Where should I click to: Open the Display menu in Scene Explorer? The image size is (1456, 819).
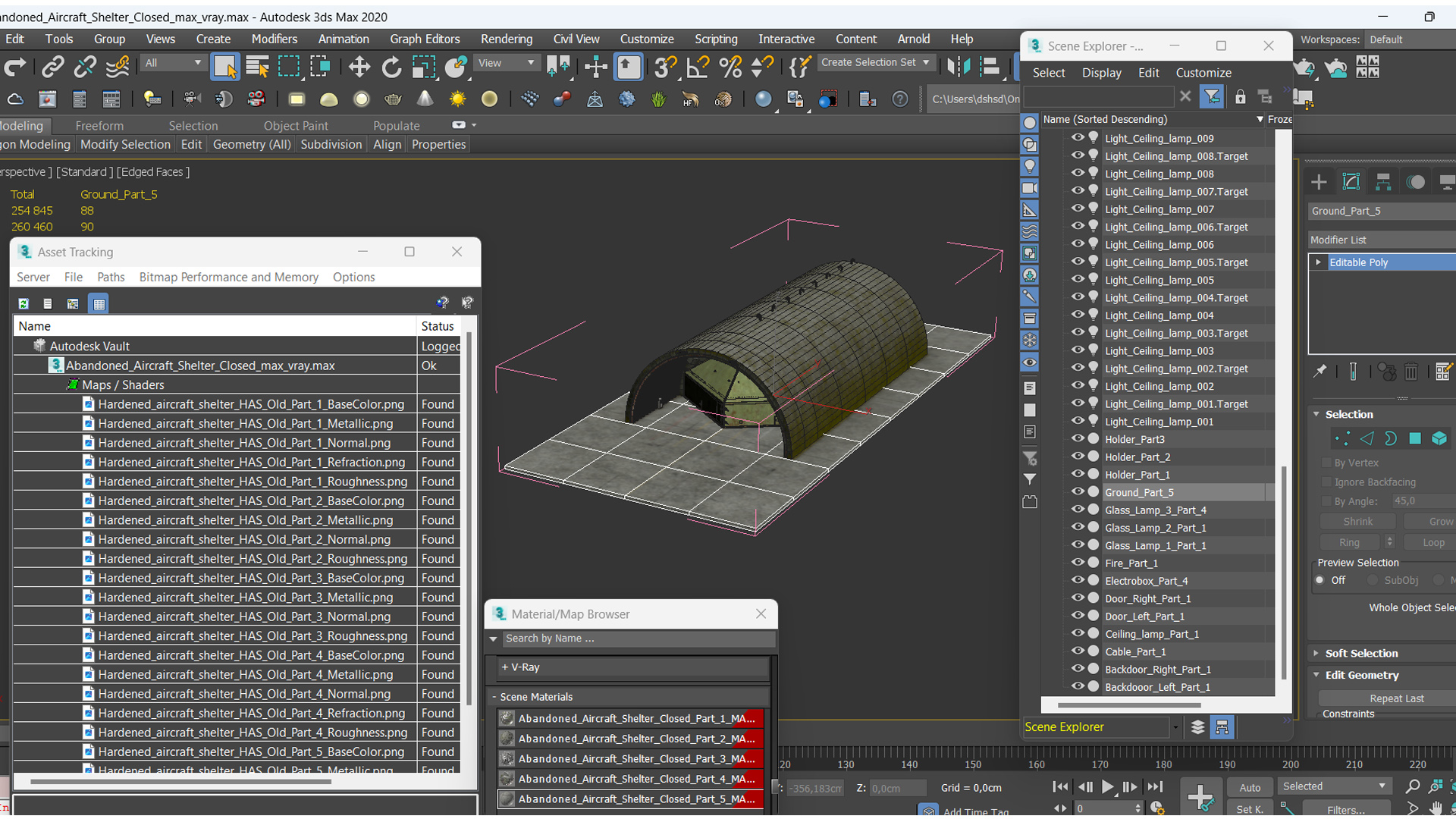coord(1101,73)
